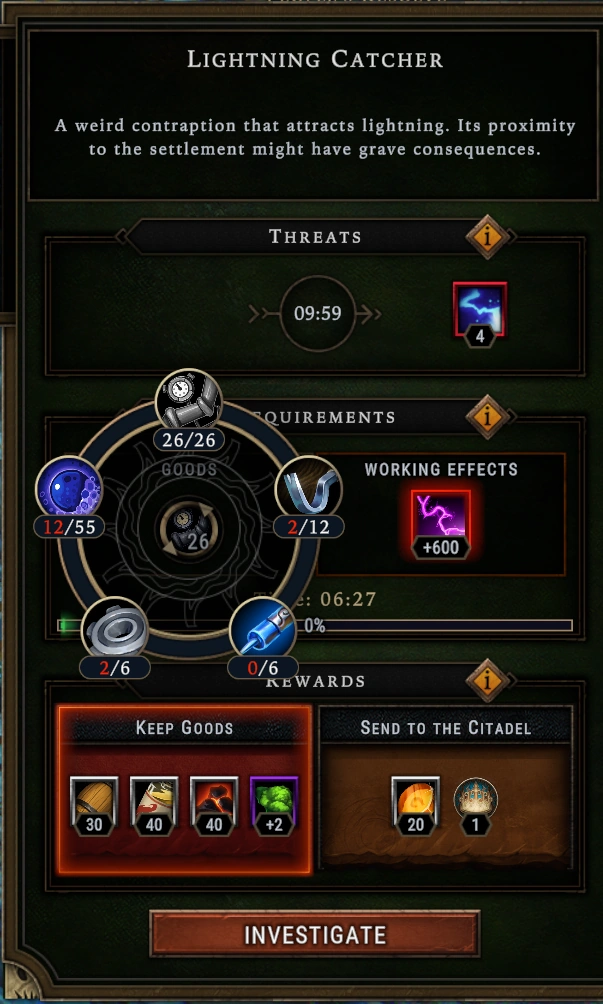Viewport: 603px width, 1004px height.
Task: Click the Requirements info diamond icon
Action: click(488, 417)
